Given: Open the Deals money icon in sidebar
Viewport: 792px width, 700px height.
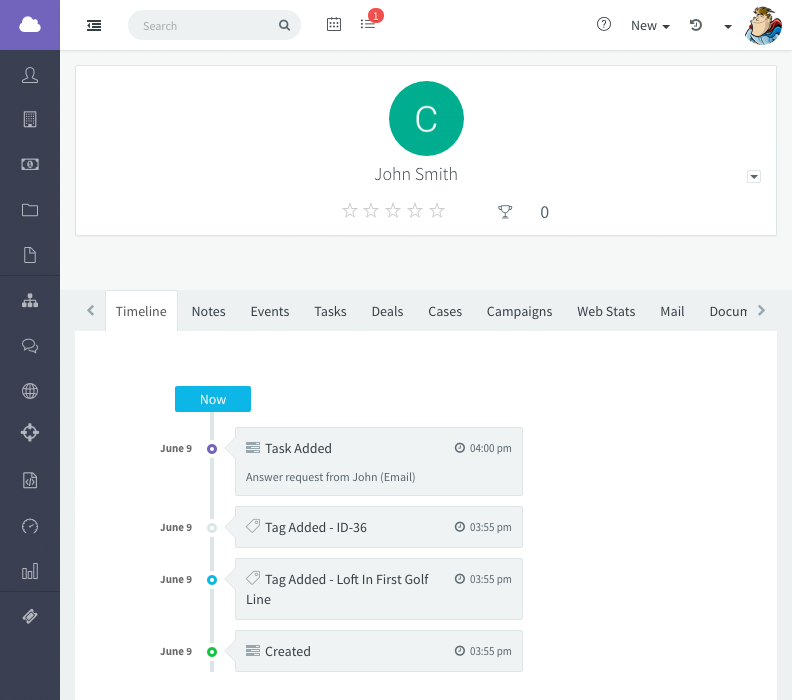Looking at the screenshot, I should (30, 165).
